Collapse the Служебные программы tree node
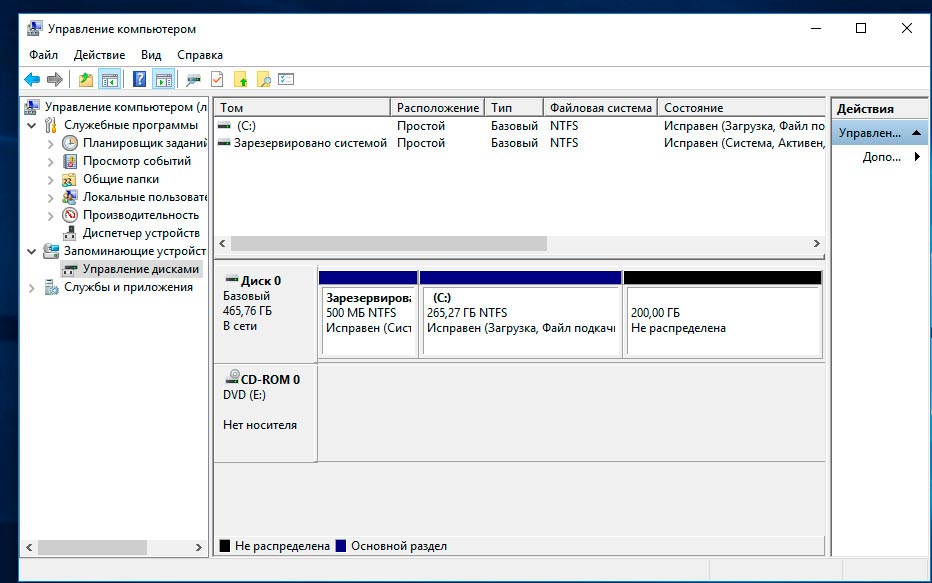The width and height of the screenshot is (932, 583). pos(32,126)
